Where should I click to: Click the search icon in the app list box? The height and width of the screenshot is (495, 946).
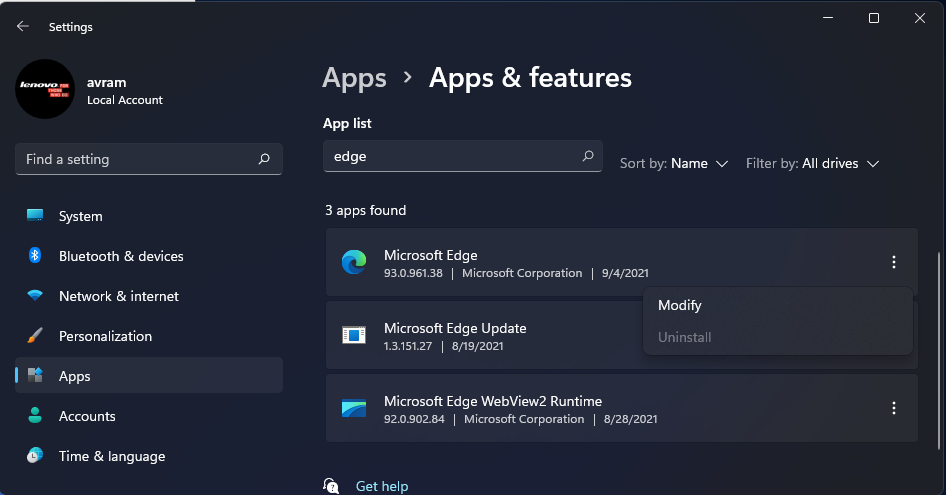click(x=588, y=157)
